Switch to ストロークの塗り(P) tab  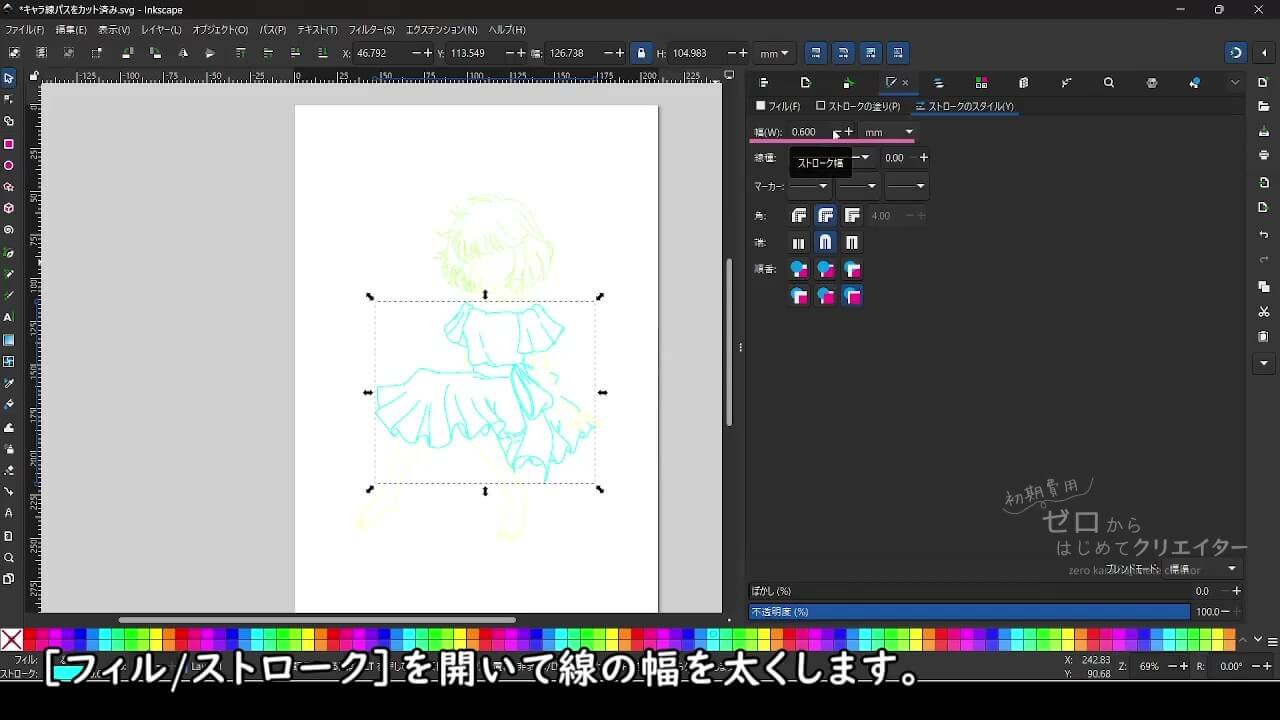[x=858, y=106]
